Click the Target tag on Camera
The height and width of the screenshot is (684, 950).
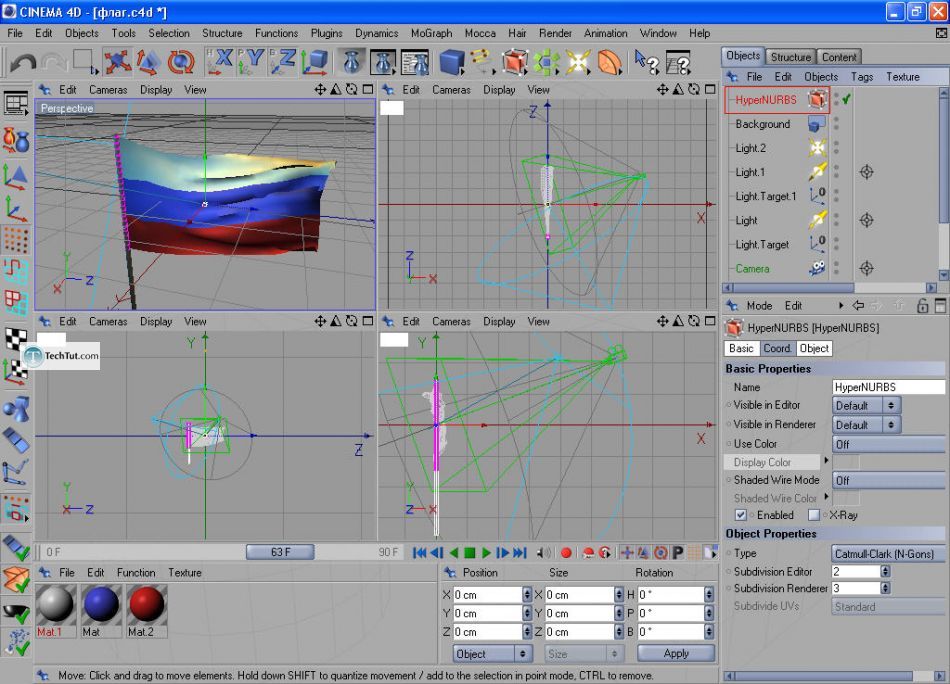click(x=866, y=268)
